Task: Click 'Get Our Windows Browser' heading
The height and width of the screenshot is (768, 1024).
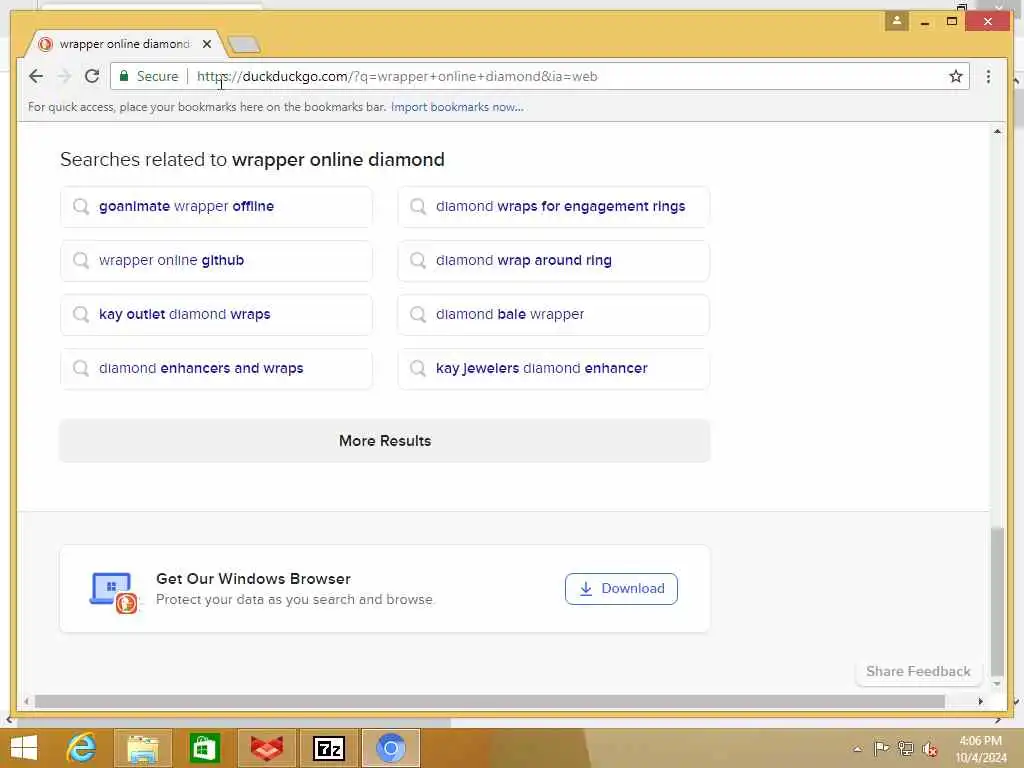Action: click(x=253, y=579)
